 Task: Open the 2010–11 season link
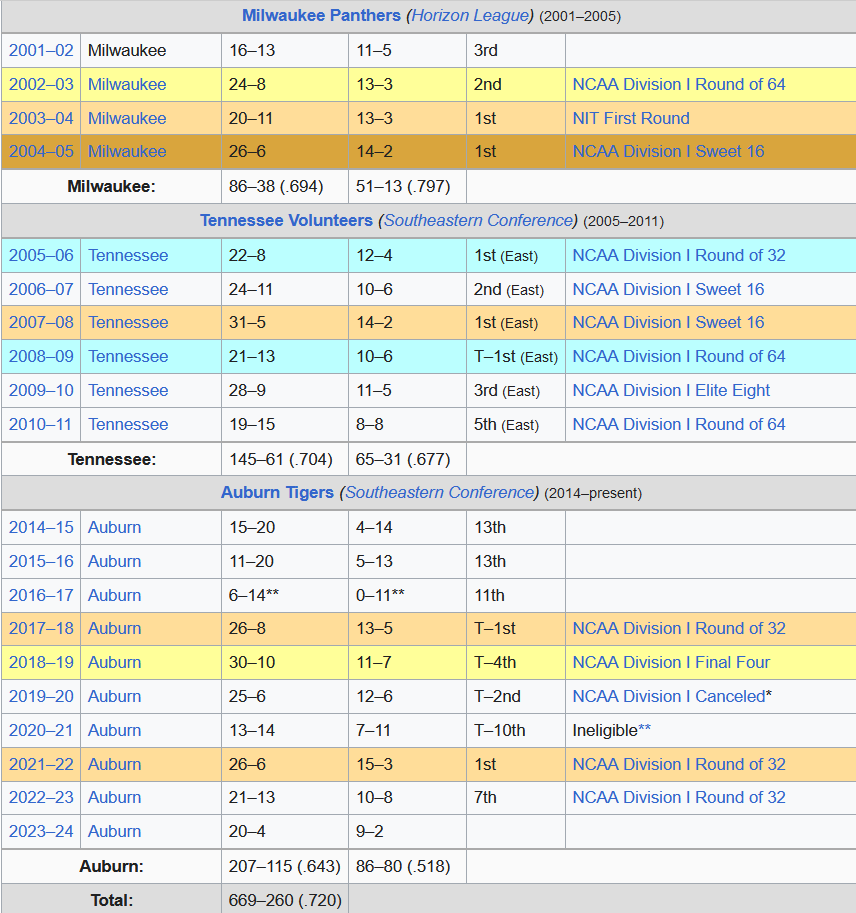pos(40,424)
